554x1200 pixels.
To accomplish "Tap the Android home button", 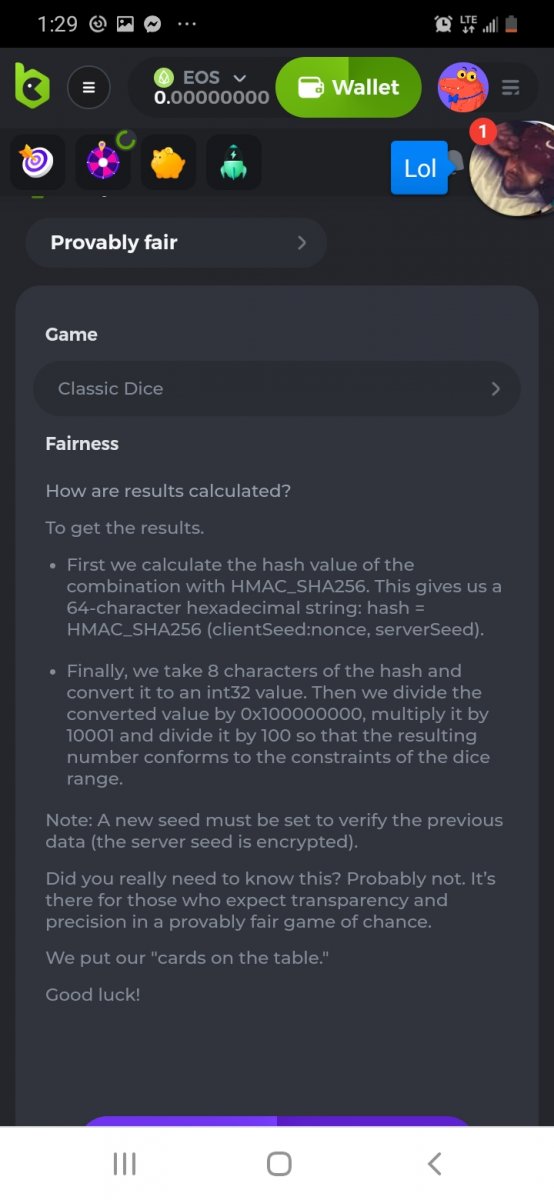I will pos(279,1163).
